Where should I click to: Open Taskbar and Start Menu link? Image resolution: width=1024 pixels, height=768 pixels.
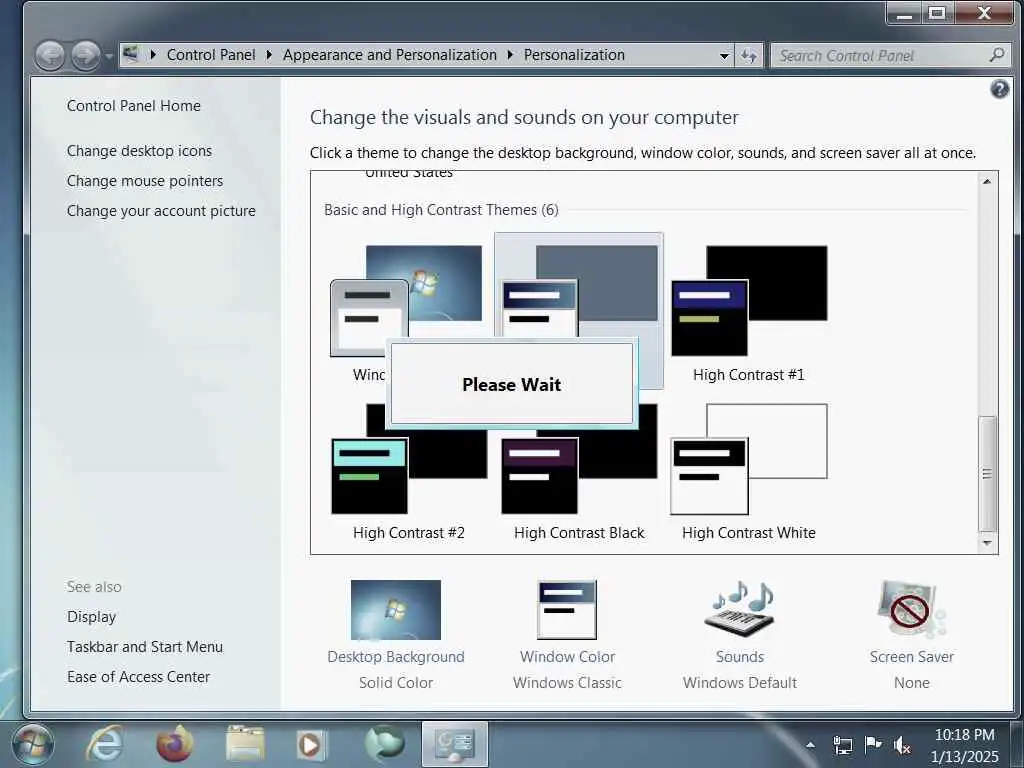[145, 647]
